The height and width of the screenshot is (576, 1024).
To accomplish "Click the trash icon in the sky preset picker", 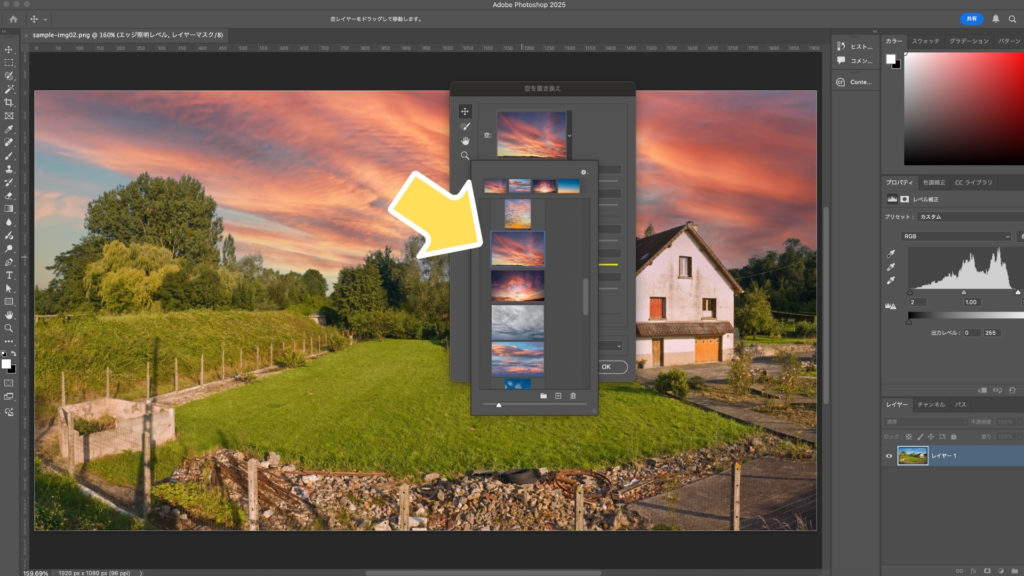I will pyautogui.click(x=573, y=396).
